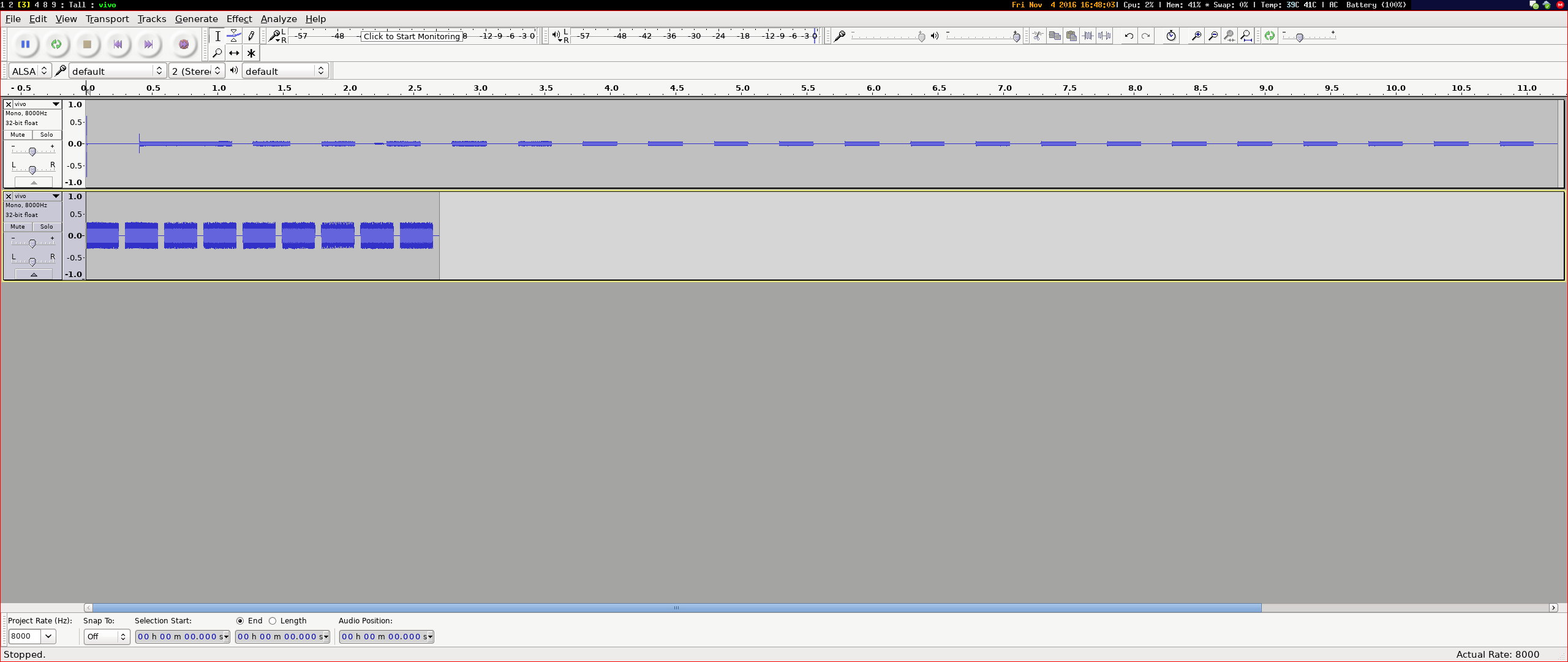Click the Undo arrow

coord(1129,36)
